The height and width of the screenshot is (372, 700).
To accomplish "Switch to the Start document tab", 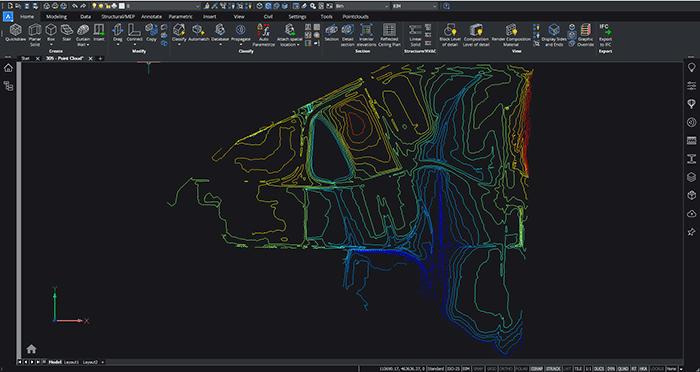I will tap(25, 59).
